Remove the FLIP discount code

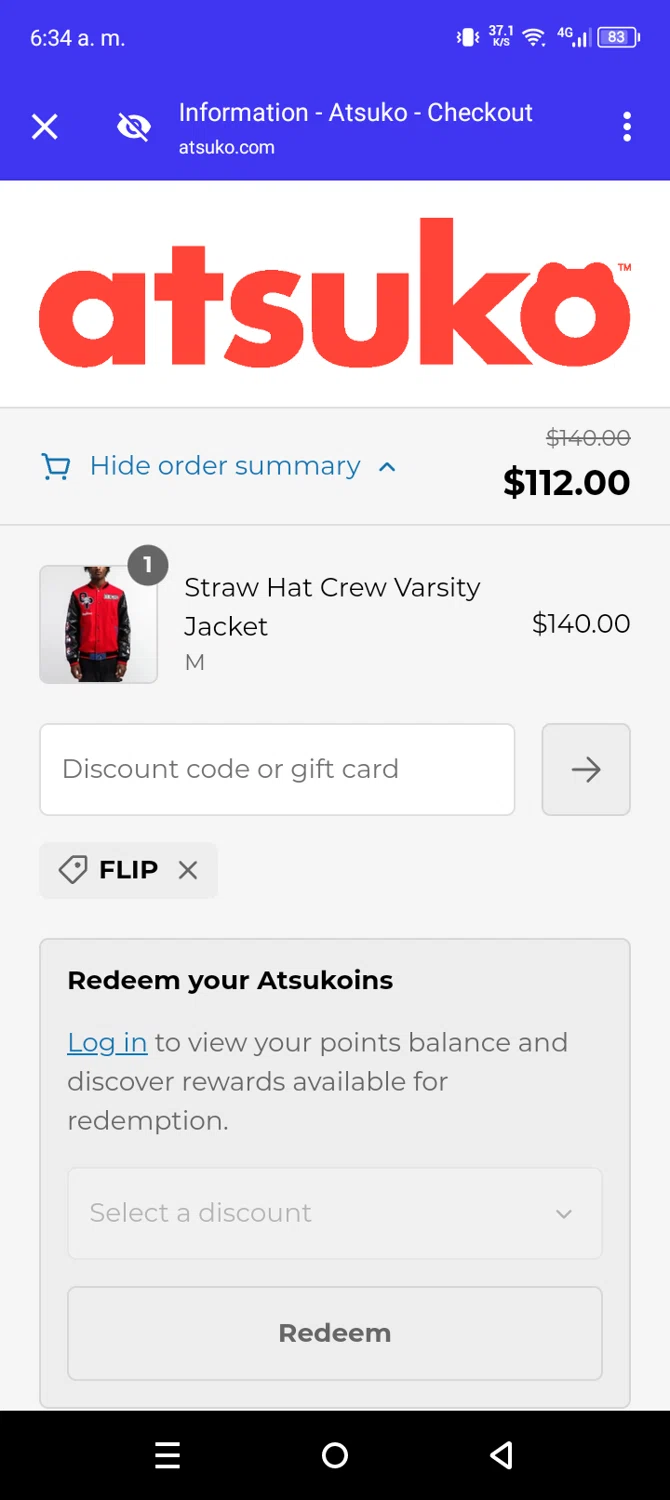click(x=188, y=870)
